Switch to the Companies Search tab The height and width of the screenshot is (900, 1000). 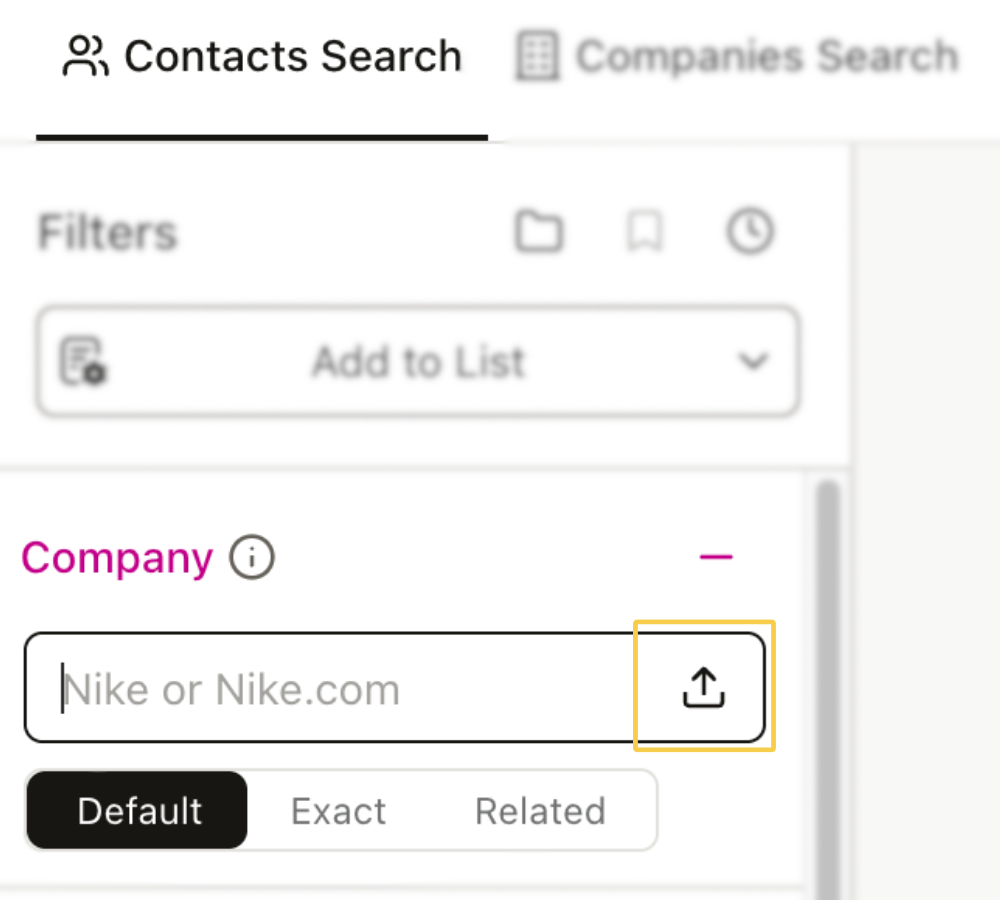click(x=735, y=57)
